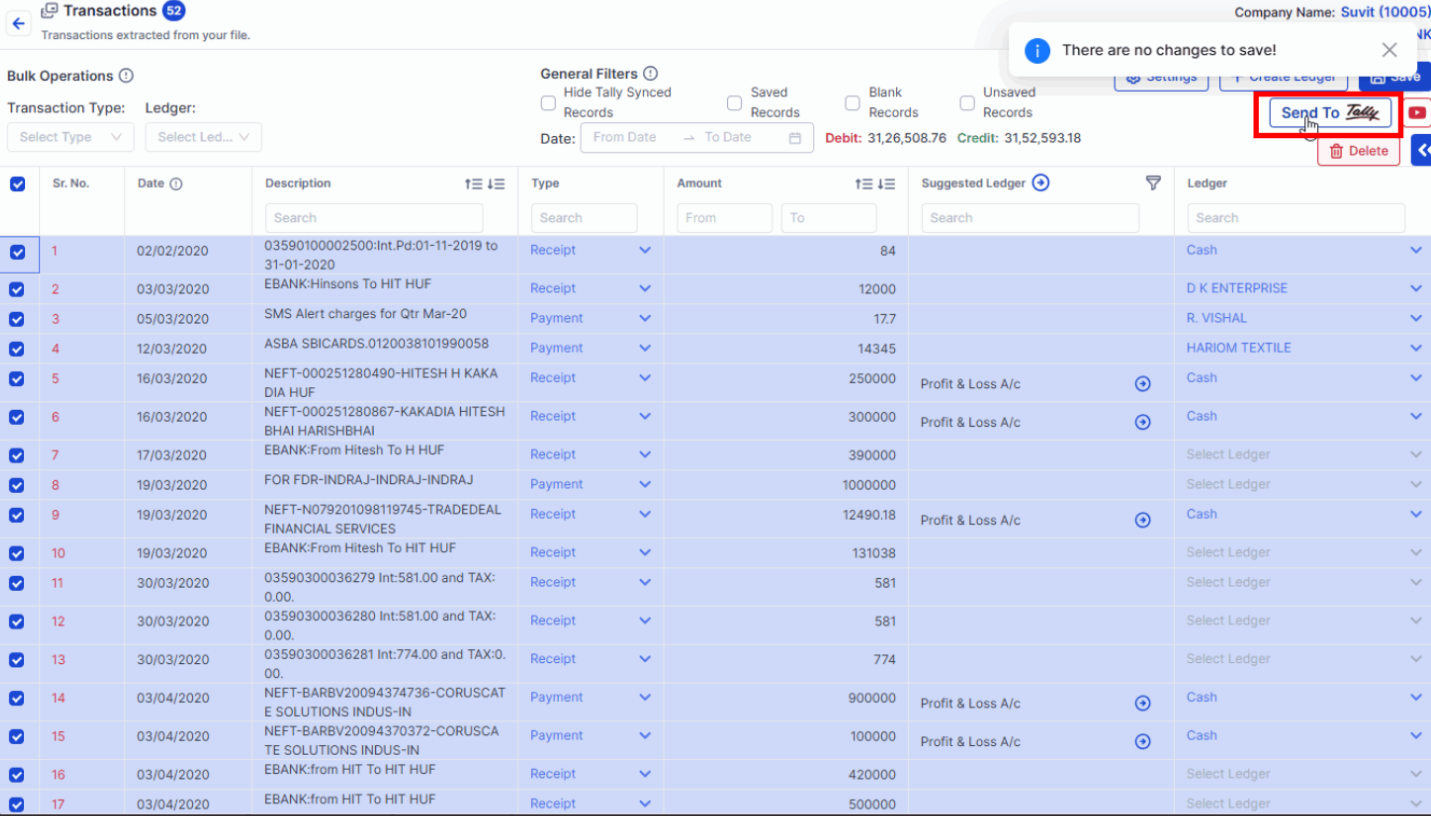
Task: Uncheck the checkbox for row 12
Action: coord(17,621)
